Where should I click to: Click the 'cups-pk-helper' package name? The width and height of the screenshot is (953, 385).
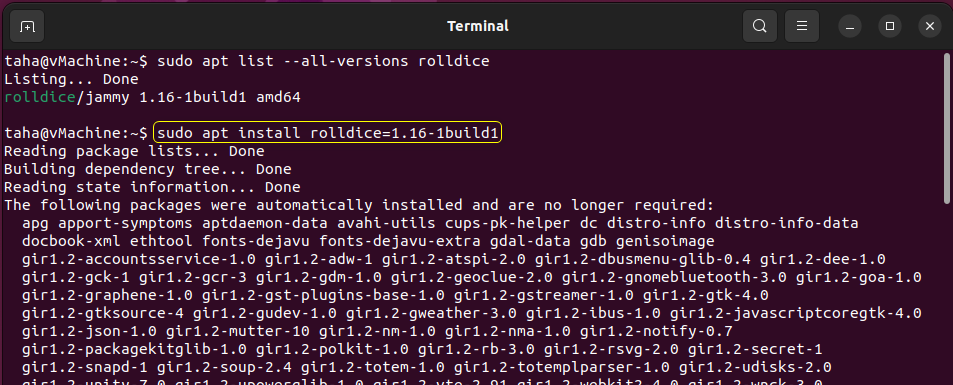(507, 223)
